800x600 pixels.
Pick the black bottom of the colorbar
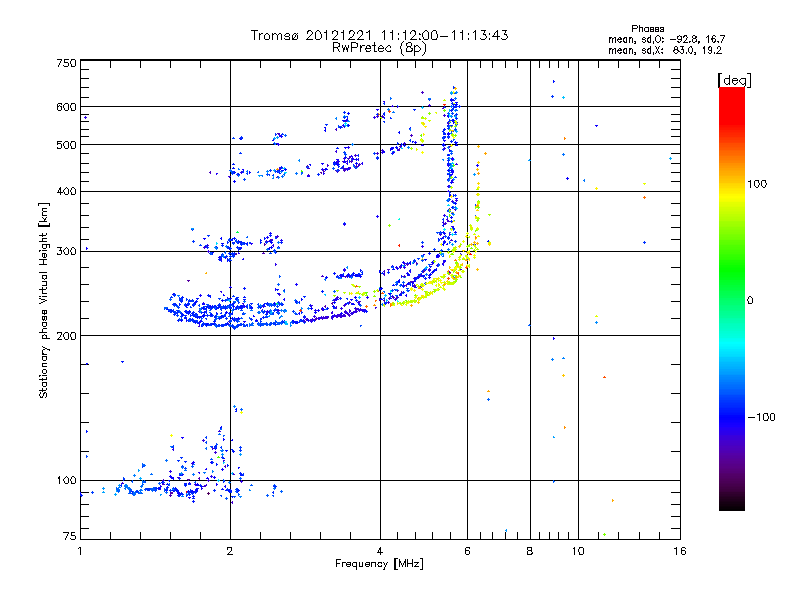tap(732, 503)
